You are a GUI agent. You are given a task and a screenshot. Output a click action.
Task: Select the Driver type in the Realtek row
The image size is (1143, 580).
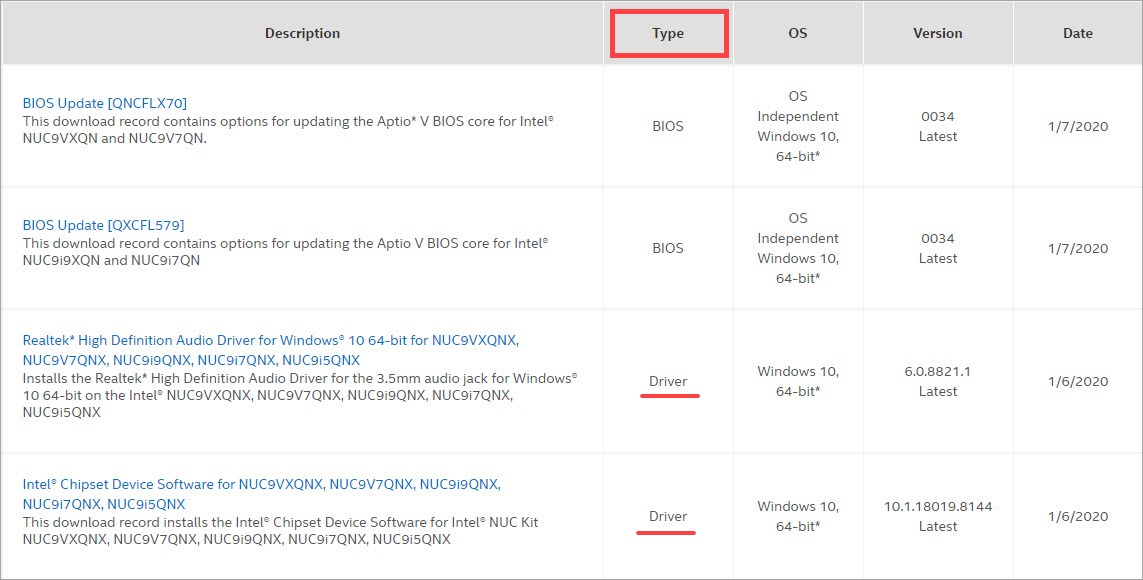click(x=668, y=382)
